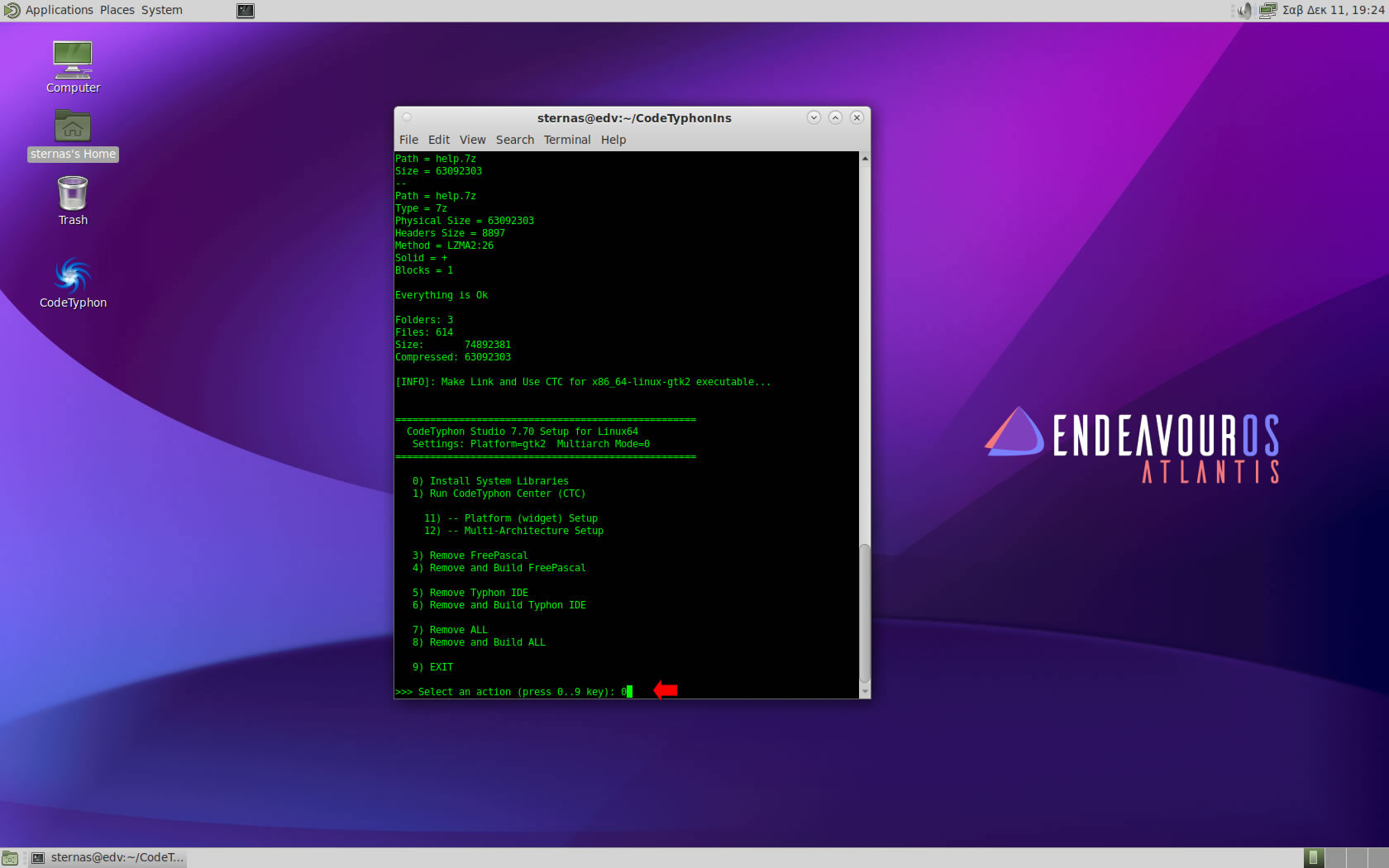Click '3) Remove FreePascal' line

pos(470,556)
